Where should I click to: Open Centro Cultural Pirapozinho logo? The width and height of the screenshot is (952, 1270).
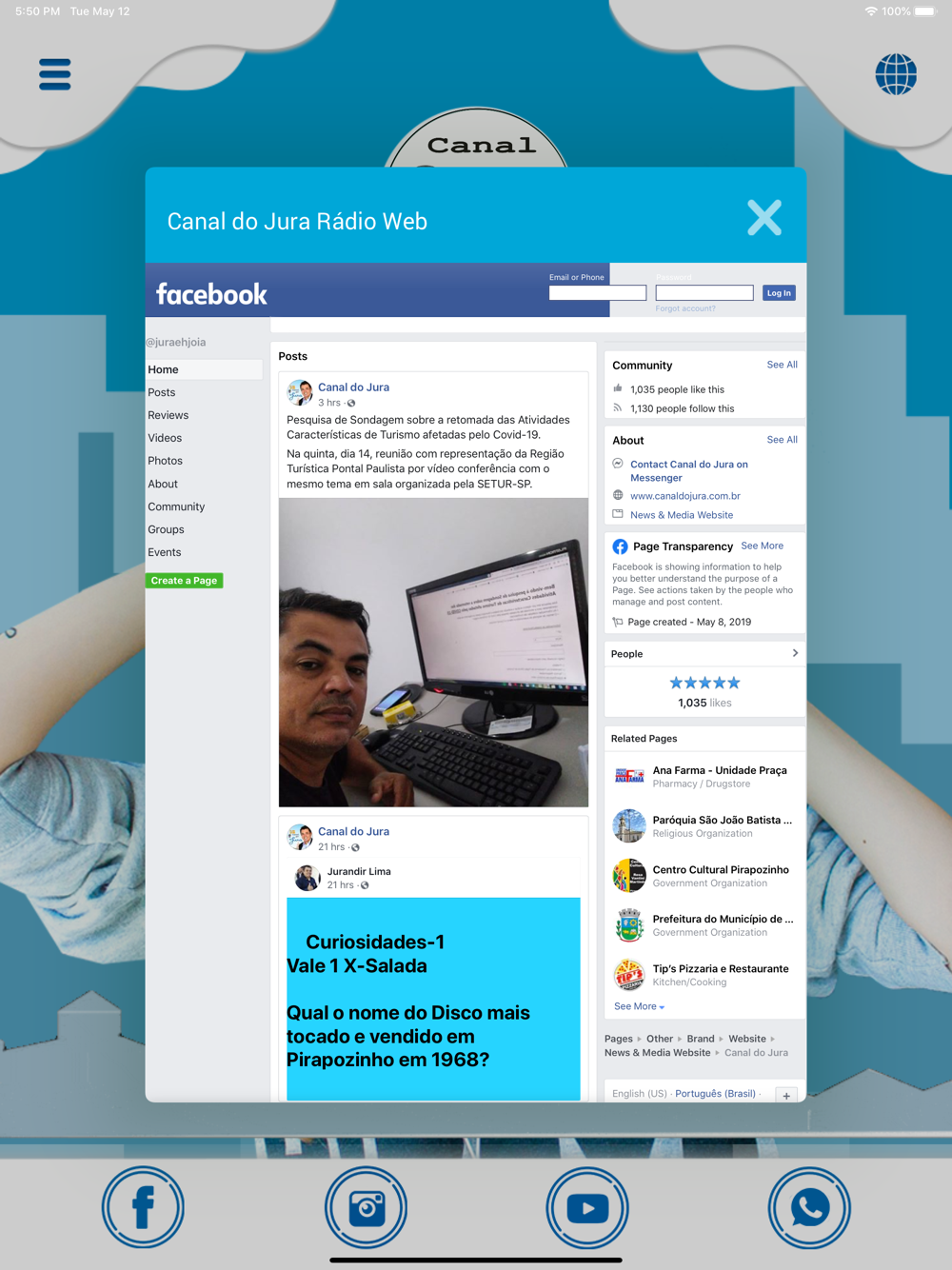[x=629, y=875]
